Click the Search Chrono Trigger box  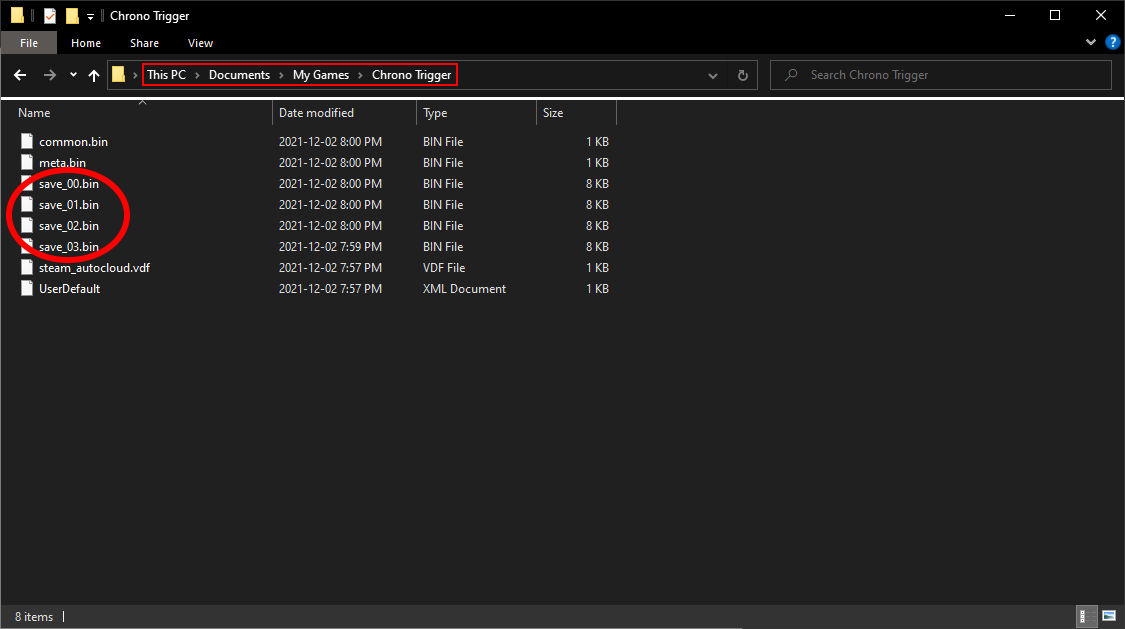[x=941, y=75]
